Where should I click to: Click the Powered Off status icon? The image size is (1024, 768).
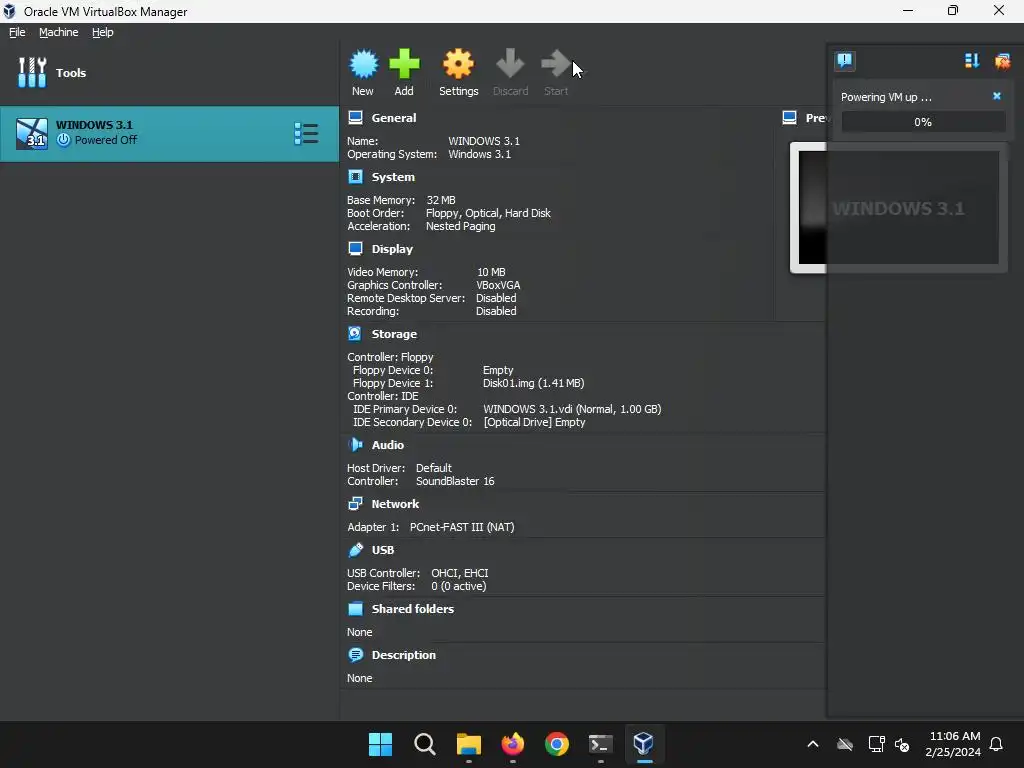point(63,140)
